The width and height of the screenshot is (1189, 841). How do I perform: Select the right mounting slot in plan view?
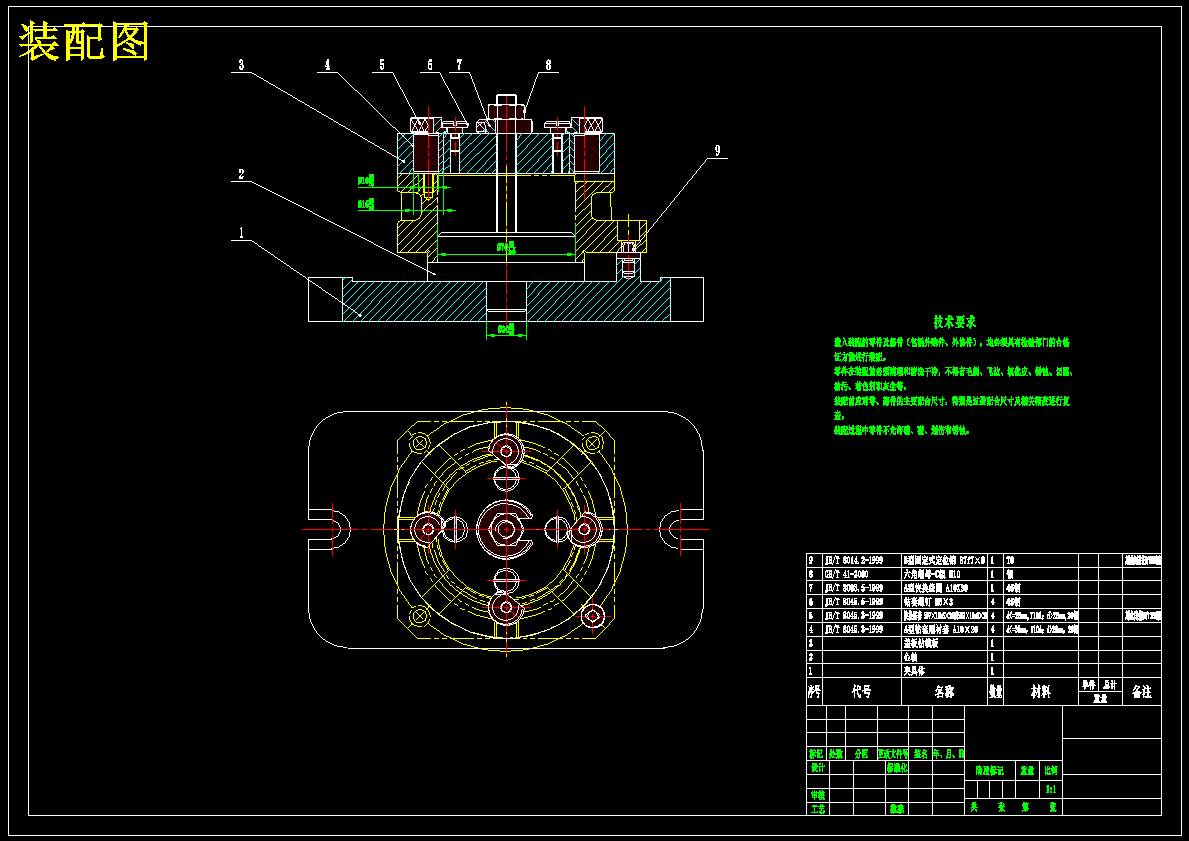point(681,529)
